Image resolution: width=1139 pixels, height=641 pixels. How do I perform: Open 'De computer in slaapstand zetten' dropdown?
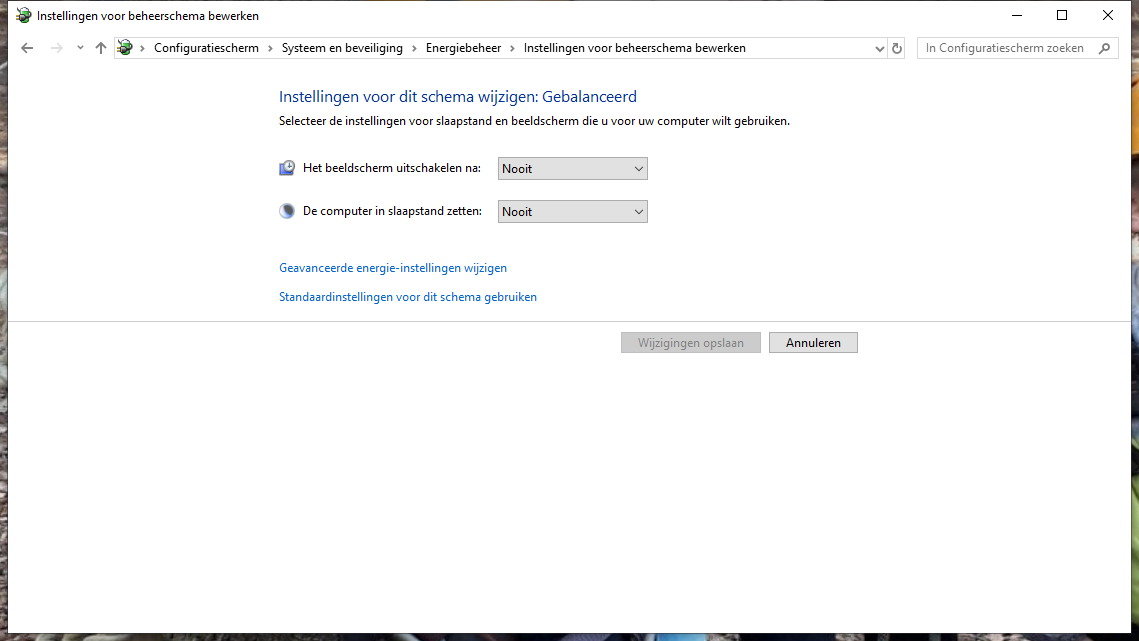tap(572, 212)
